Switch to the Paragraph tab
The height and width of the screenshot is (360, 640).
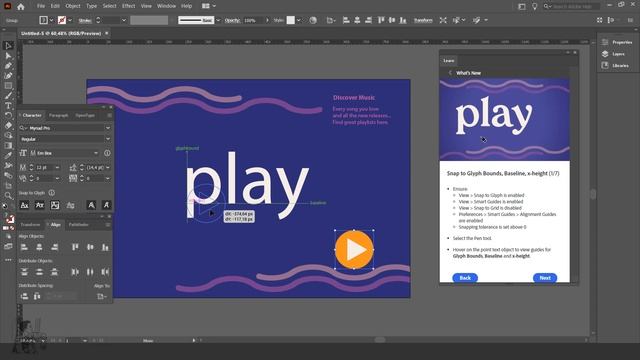click(x=58, y=116)
